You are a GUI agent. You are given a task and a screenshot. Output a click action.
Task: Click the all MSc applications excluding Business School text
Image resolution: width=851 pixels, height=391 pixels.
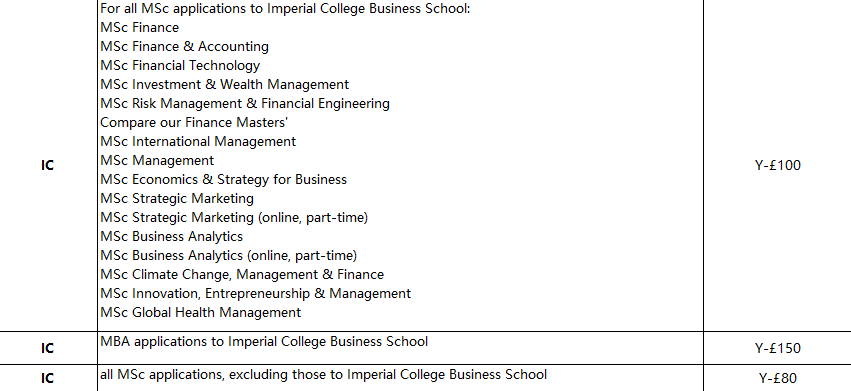pyautogui.click(x=323, y=374)
